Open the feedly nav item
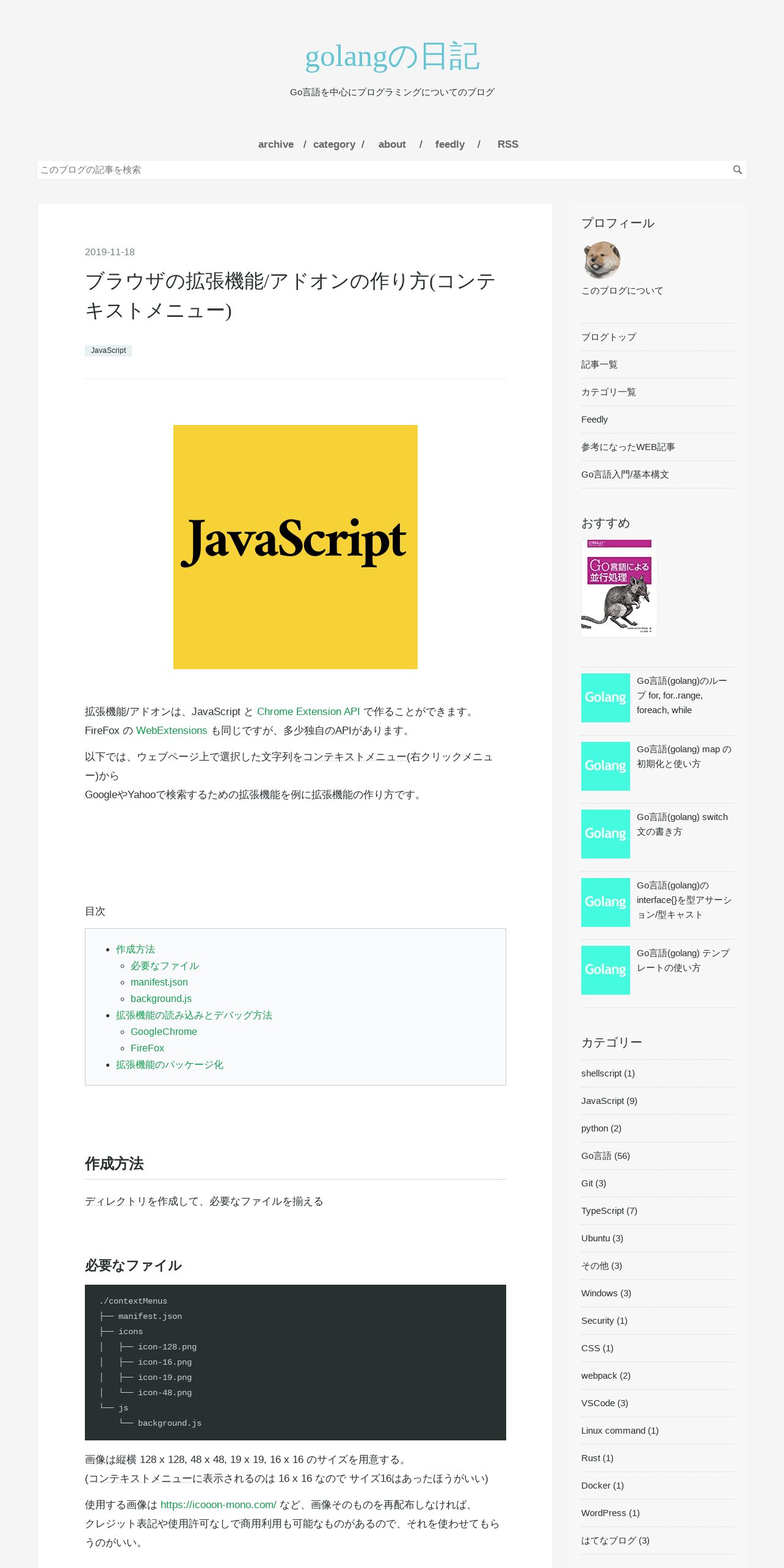This screenshot has width=784, height=1568. pos(450,144)
